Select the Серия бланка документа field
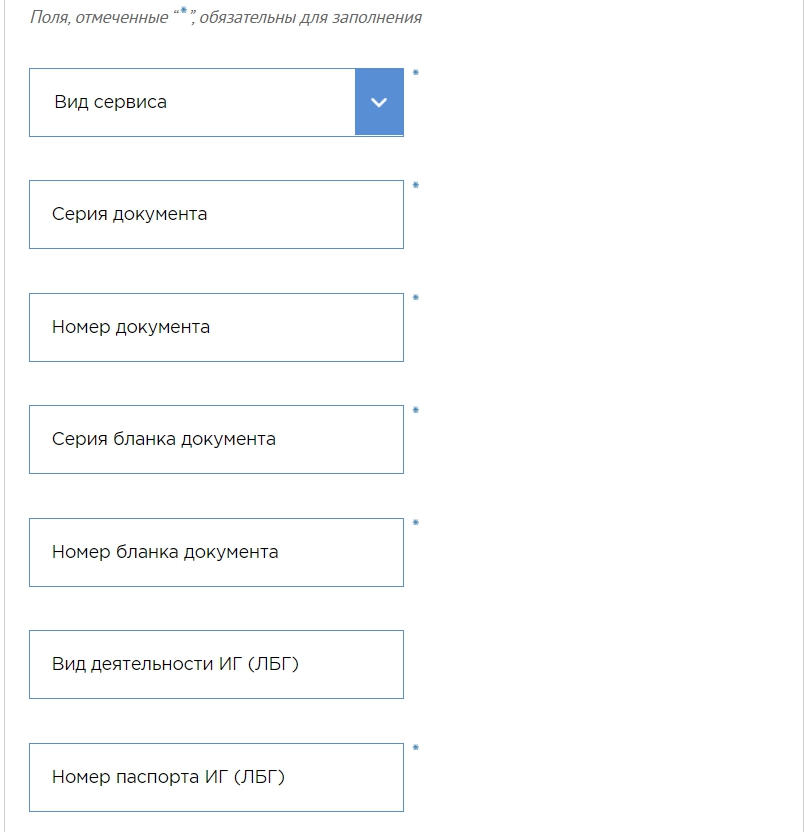Screen dimensions: 806x832 pyautogui.click(x=216, y=439)
